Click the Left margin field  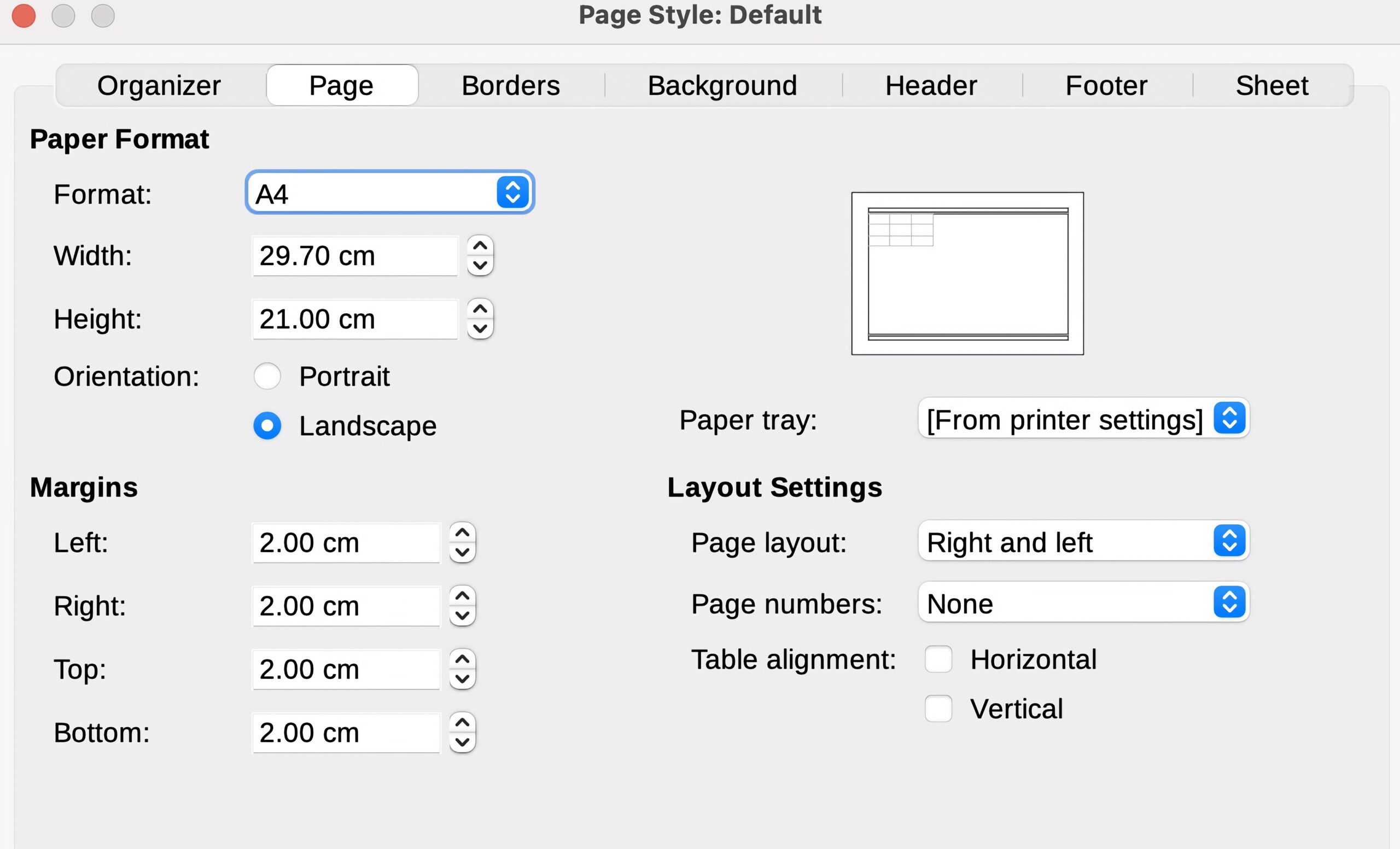346,543
